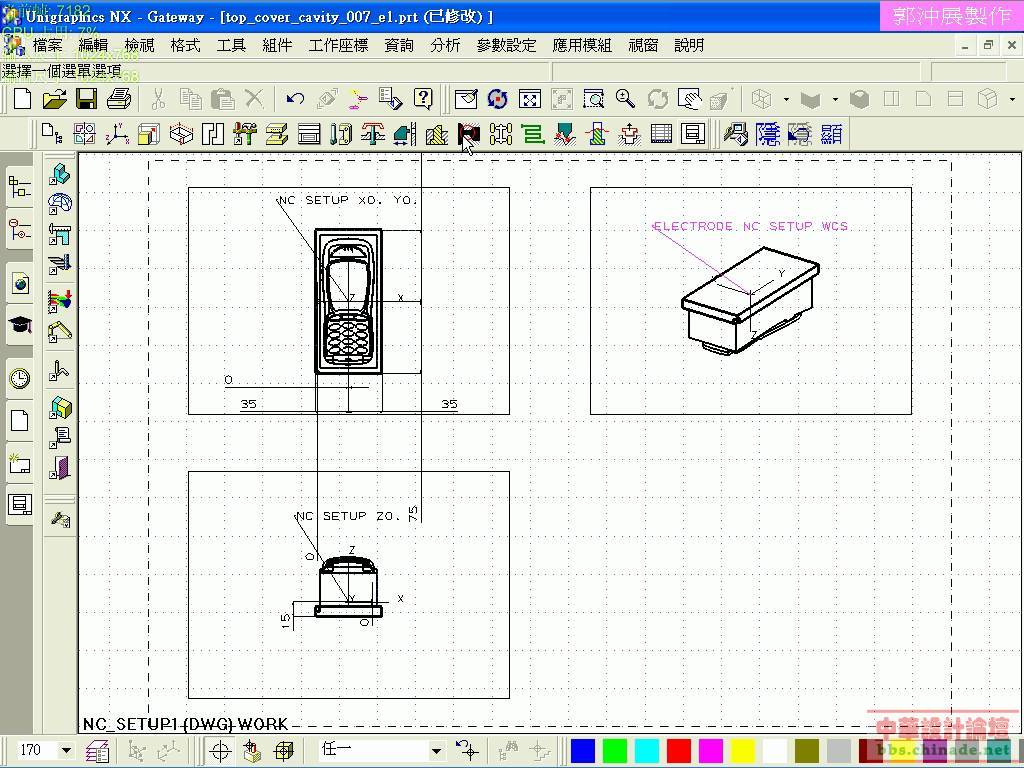Pick the blue color swatch

583,750
